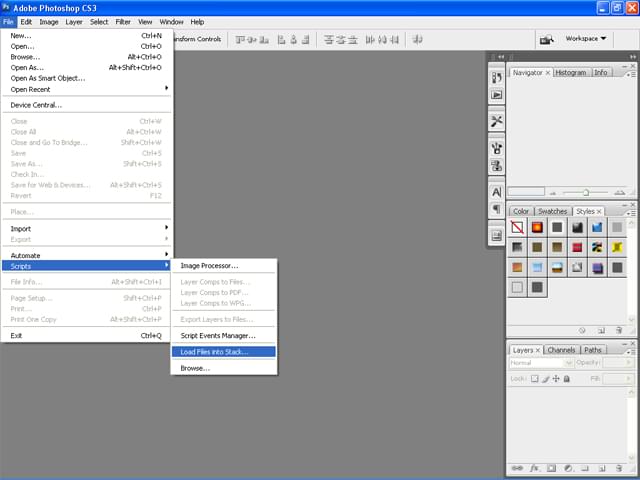This screenshot has width=640, height=480.
Task: Expand the Import submenu
Action: (87, 229)
